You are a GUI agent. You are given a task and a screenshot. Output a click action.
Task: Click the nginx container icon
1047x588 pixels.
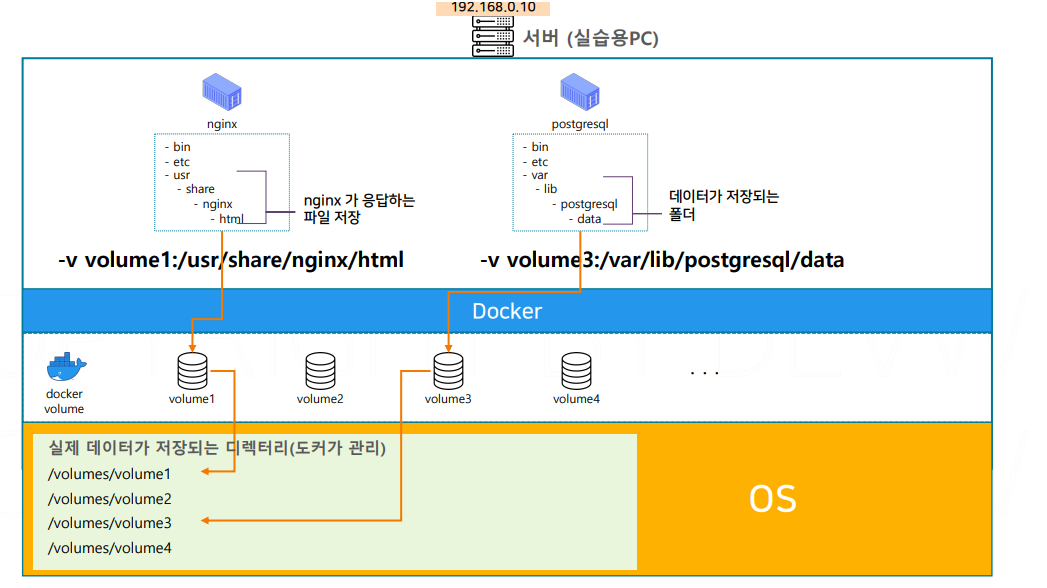(222, 92)
